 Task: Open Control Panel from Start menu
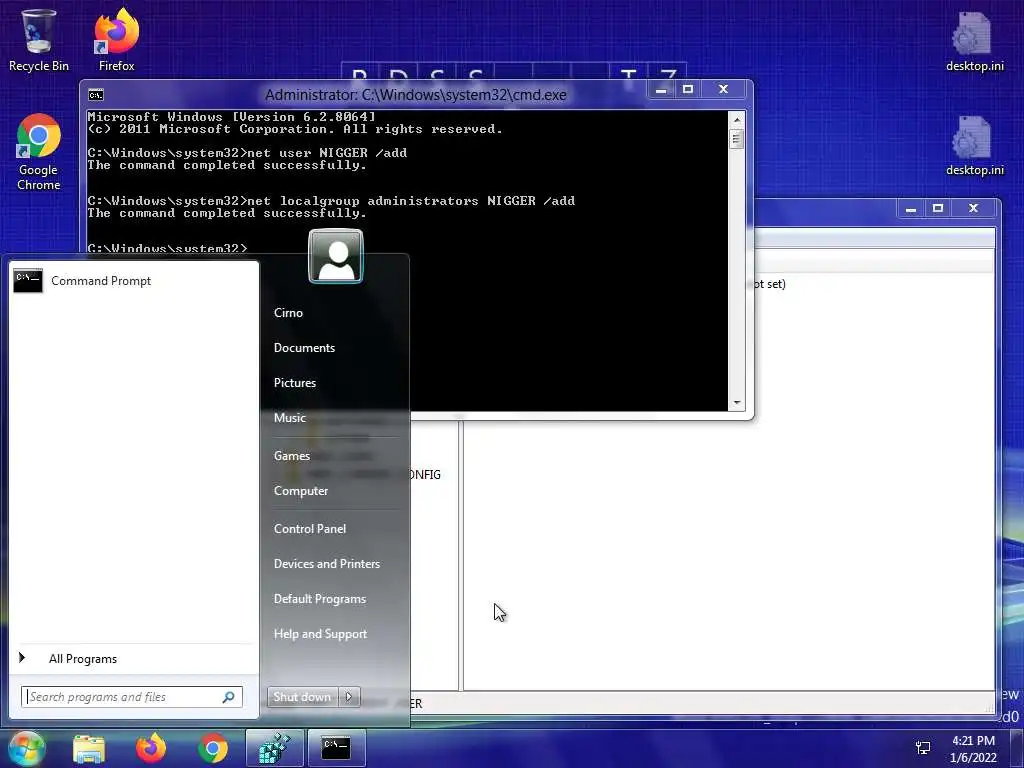click(x=310, y=529)
